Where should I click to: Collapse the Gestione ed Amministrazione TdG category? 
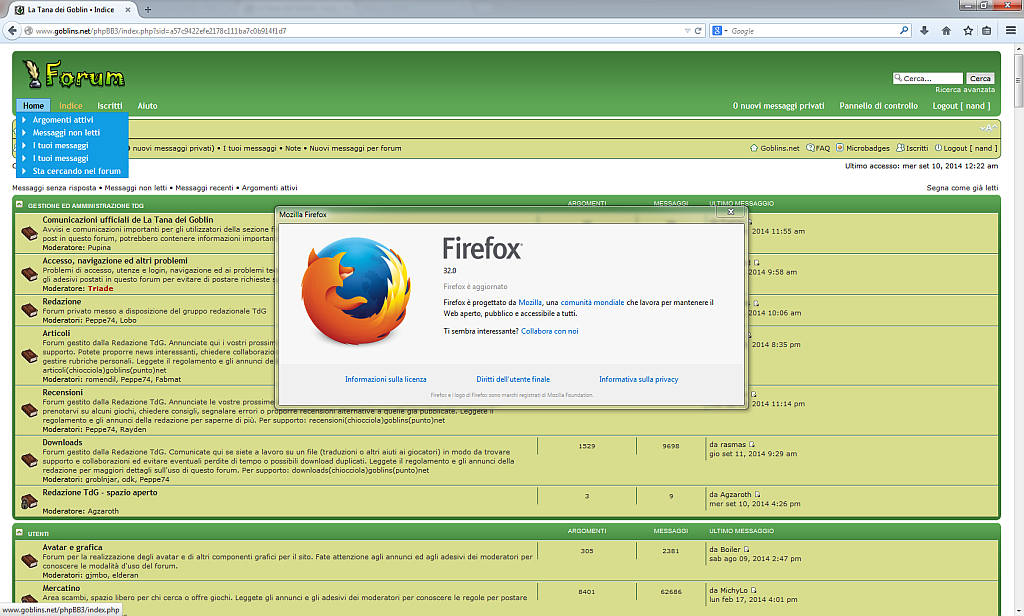tap(19, 204)
